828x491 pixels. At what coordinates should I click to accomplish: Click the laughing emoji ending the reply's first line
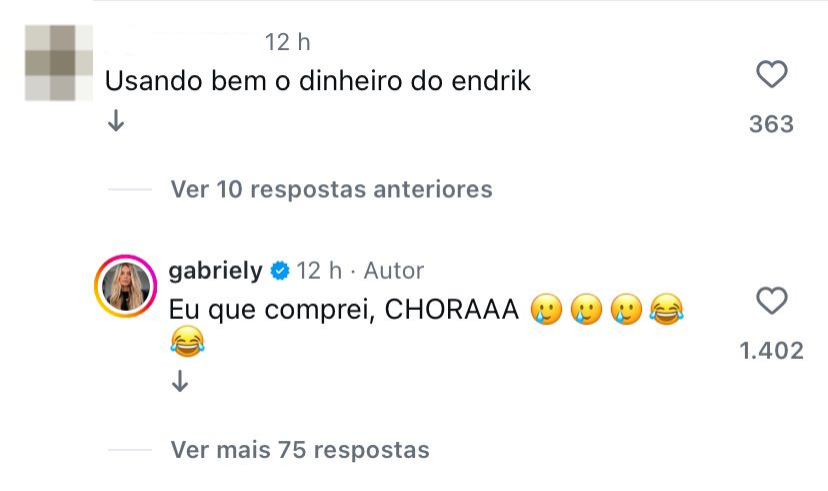[664, 311]
